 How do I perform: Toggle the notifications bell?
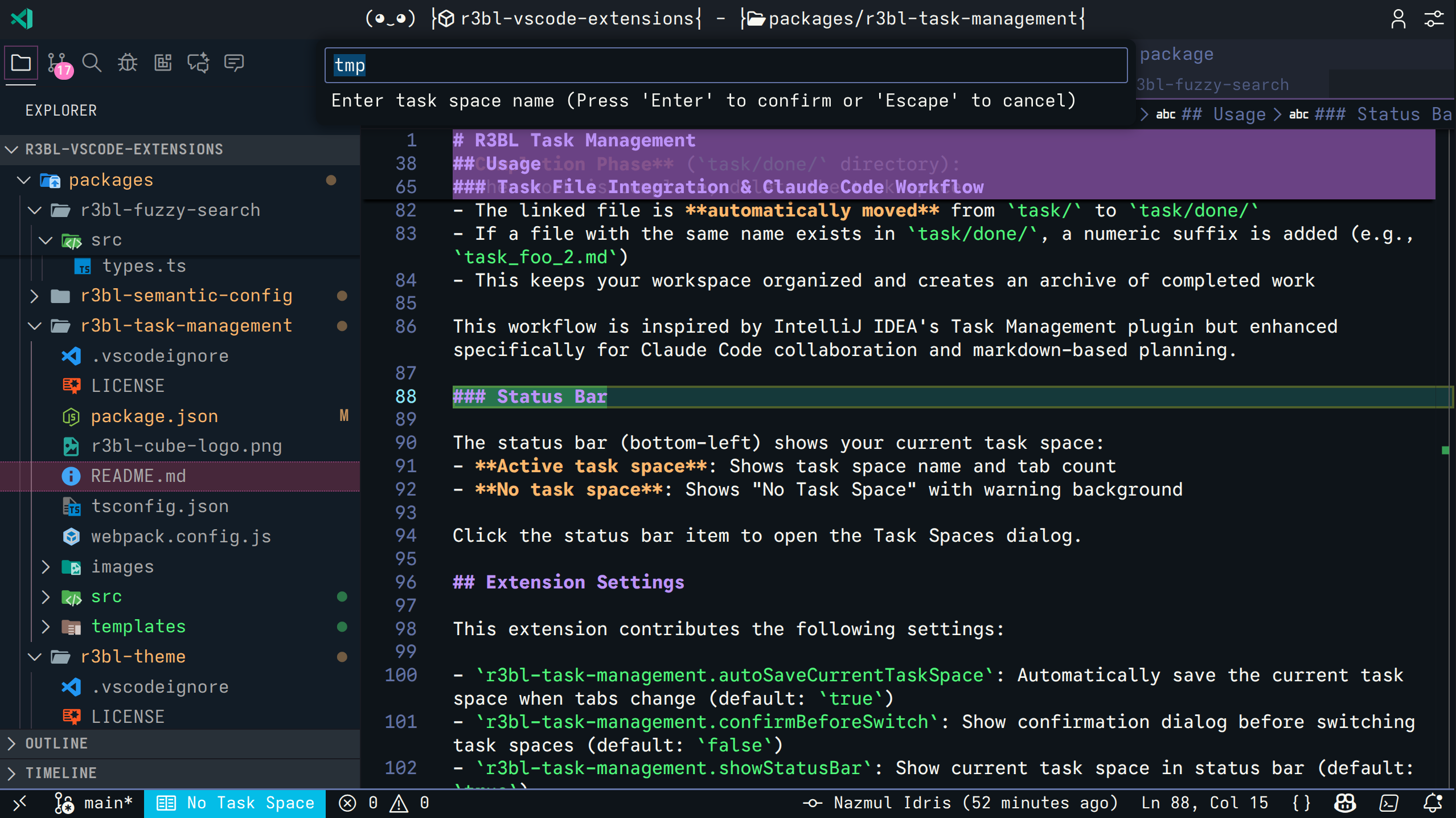click(x=1434, y=803)
